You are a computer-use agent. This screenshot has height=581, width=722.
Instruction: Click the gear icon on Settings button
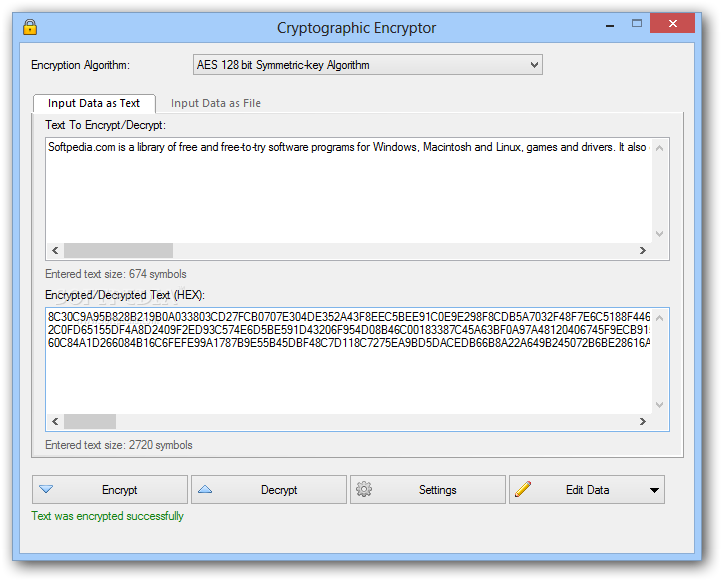(x=364, y=489)
